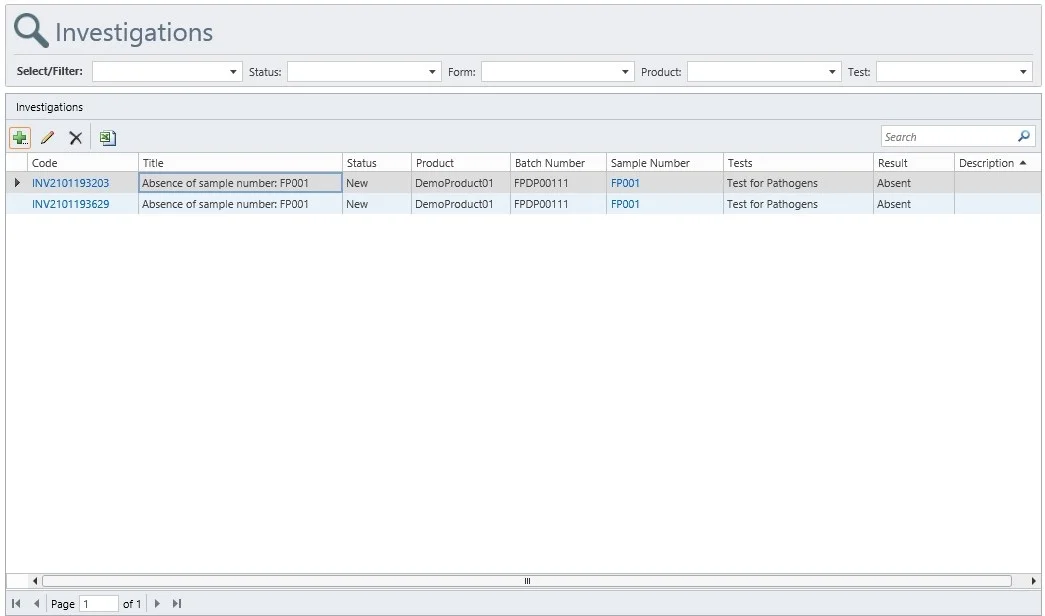Viewport: 1045px width, 616px height.
Task: Click the green plus add investigation icon
Action: click(x=20, y=138)
